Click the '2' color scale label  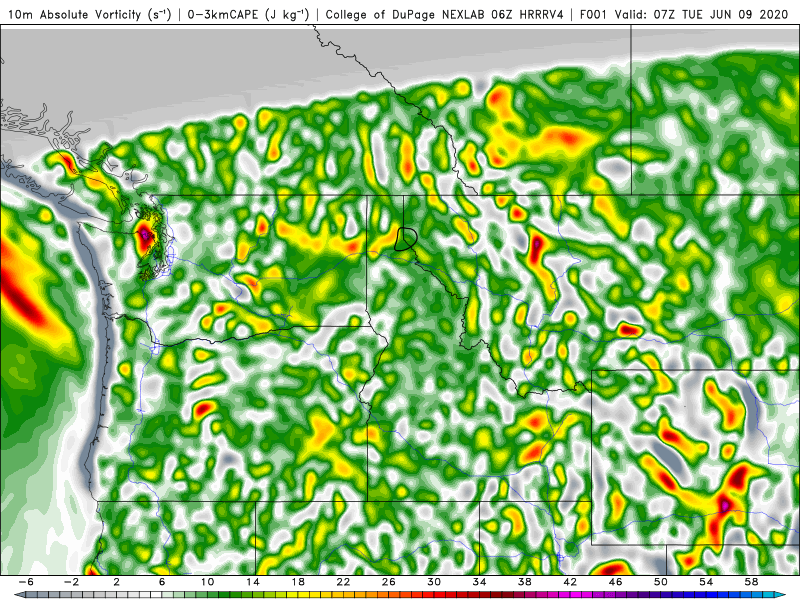click(116, 582)
